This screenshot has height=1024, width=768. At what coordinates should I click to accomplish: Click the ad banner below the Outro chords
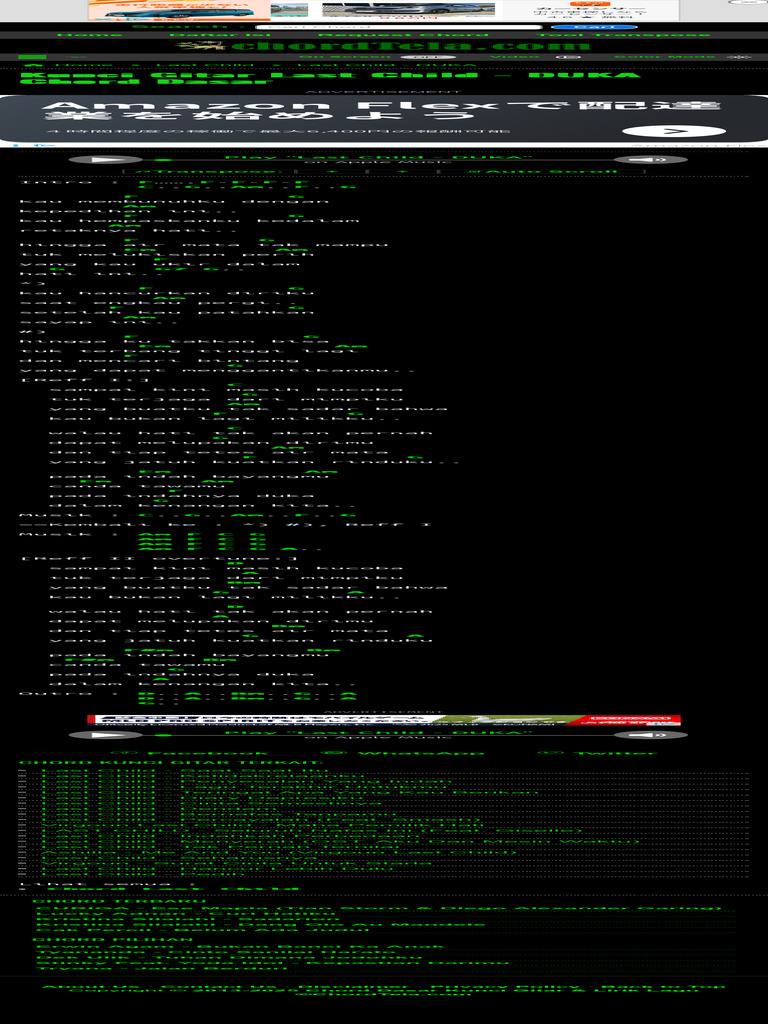(384, 720)
